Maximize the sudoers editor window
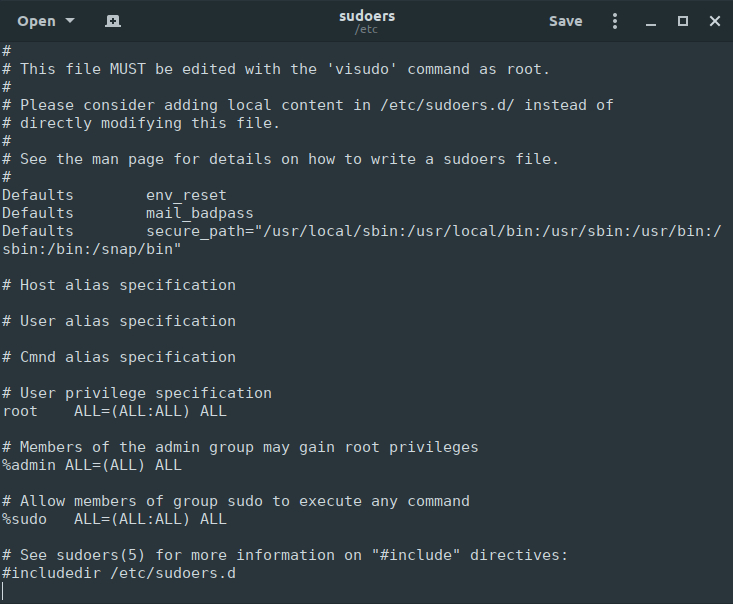The height and width of the screenshot is (604, 733). 683,21
